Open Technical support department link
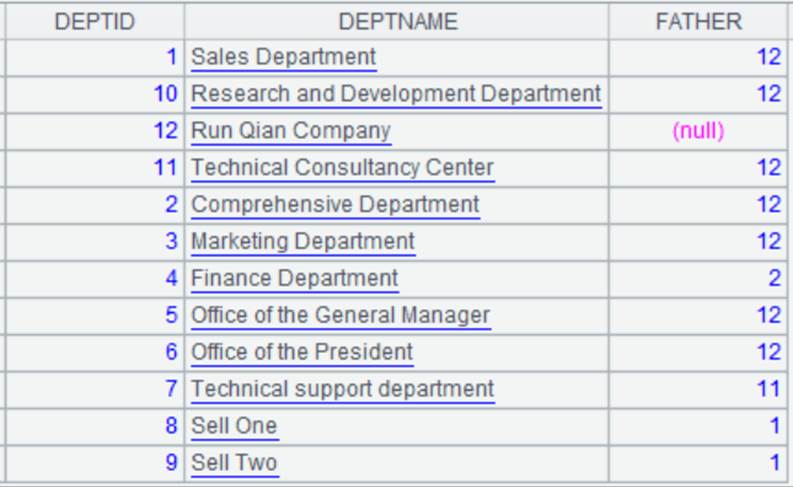 [x=342, y=389]
